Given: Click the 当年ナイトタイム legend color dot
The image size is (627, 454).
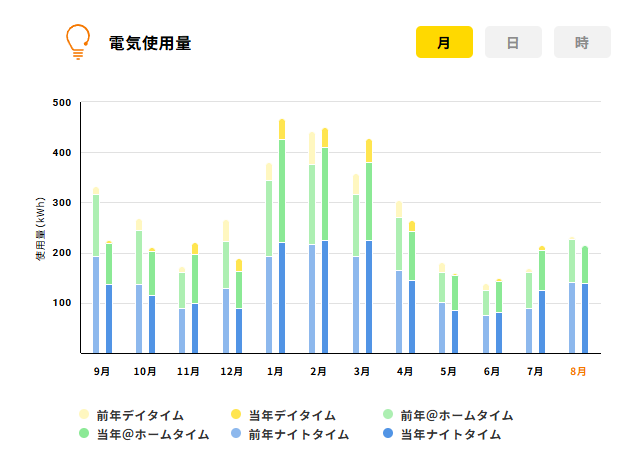Looking at the screenshot, I should pos(388,433).
